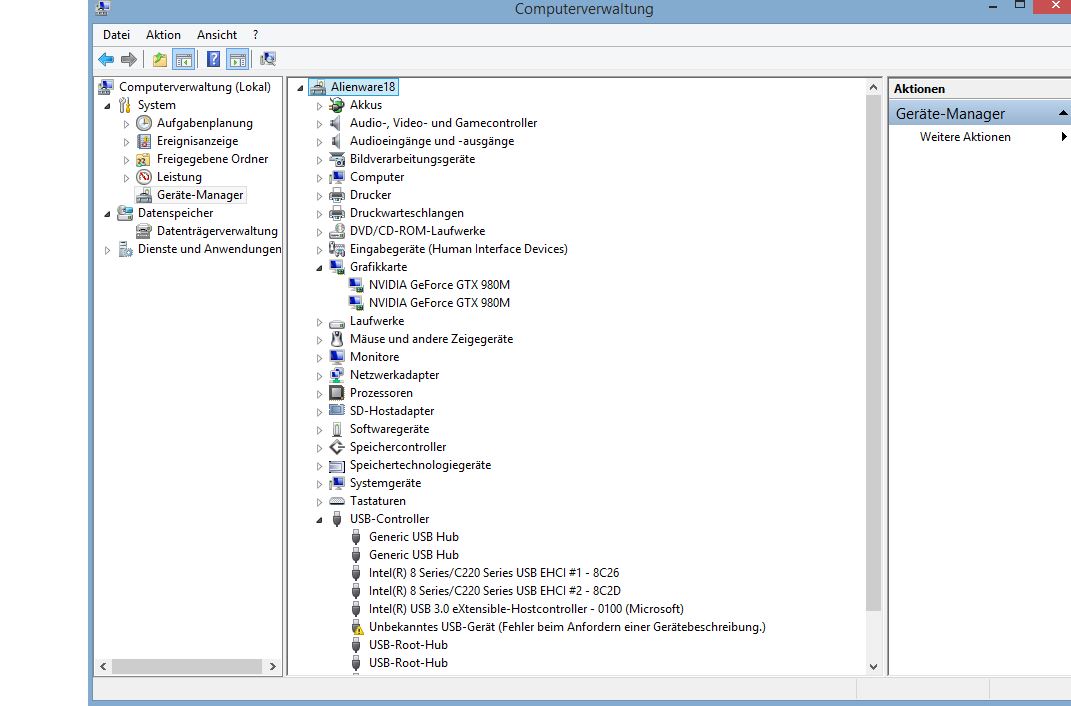This screenshot has height=706, width=1071.
Task: Select the first NVIDIA GeForce GTX 980M
Action: tap(439, 285)
